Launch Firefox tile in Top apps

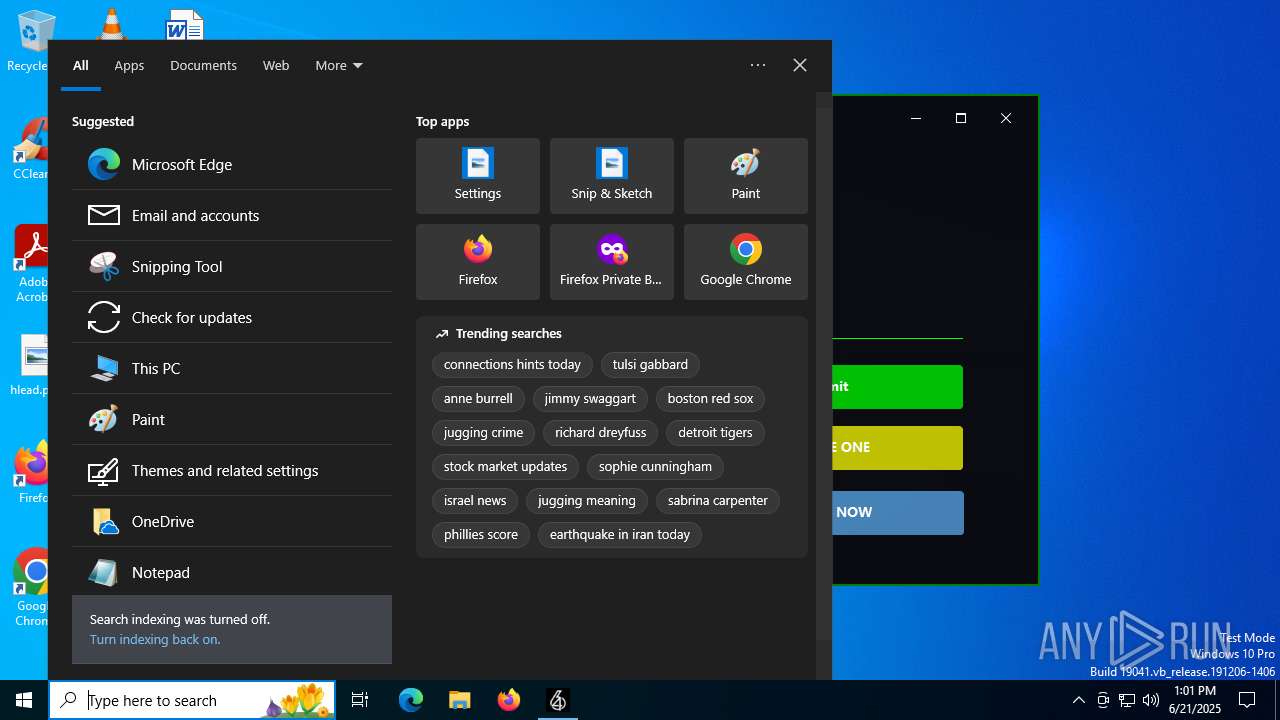pyautogui.click(x=478, y=262)
